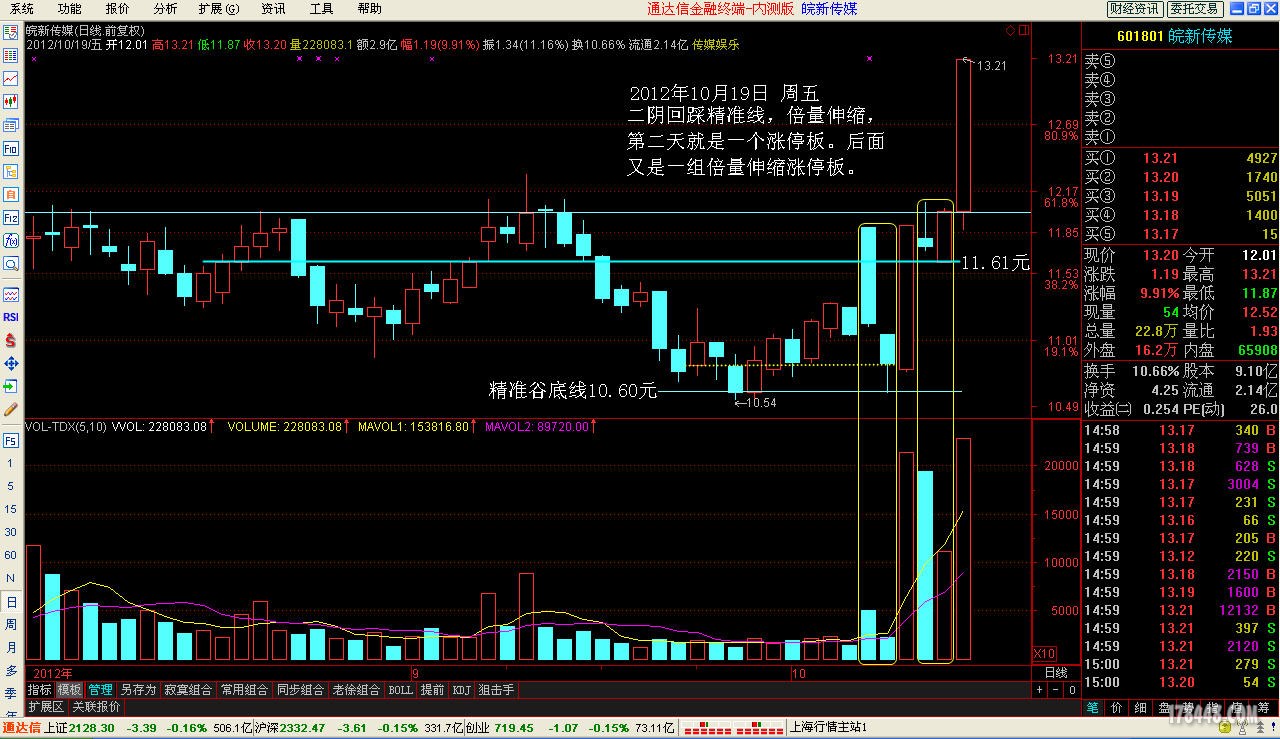Select the 寂寞组合 template
This screenshot has width=1280, height=739.
pyautogui.click(x=189, y=690)
